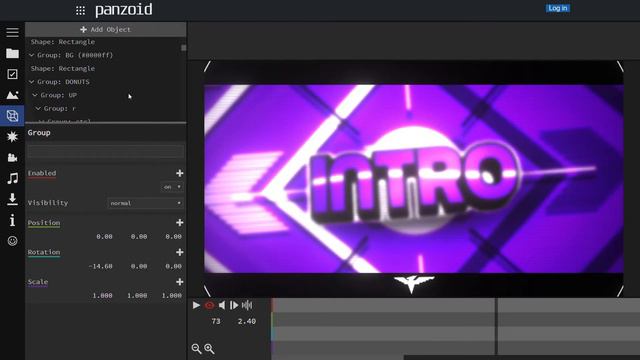This screenshot has height=360, width=640.
Task: Open the Visibility normal dropdown
Action: (x=145, y=203)
